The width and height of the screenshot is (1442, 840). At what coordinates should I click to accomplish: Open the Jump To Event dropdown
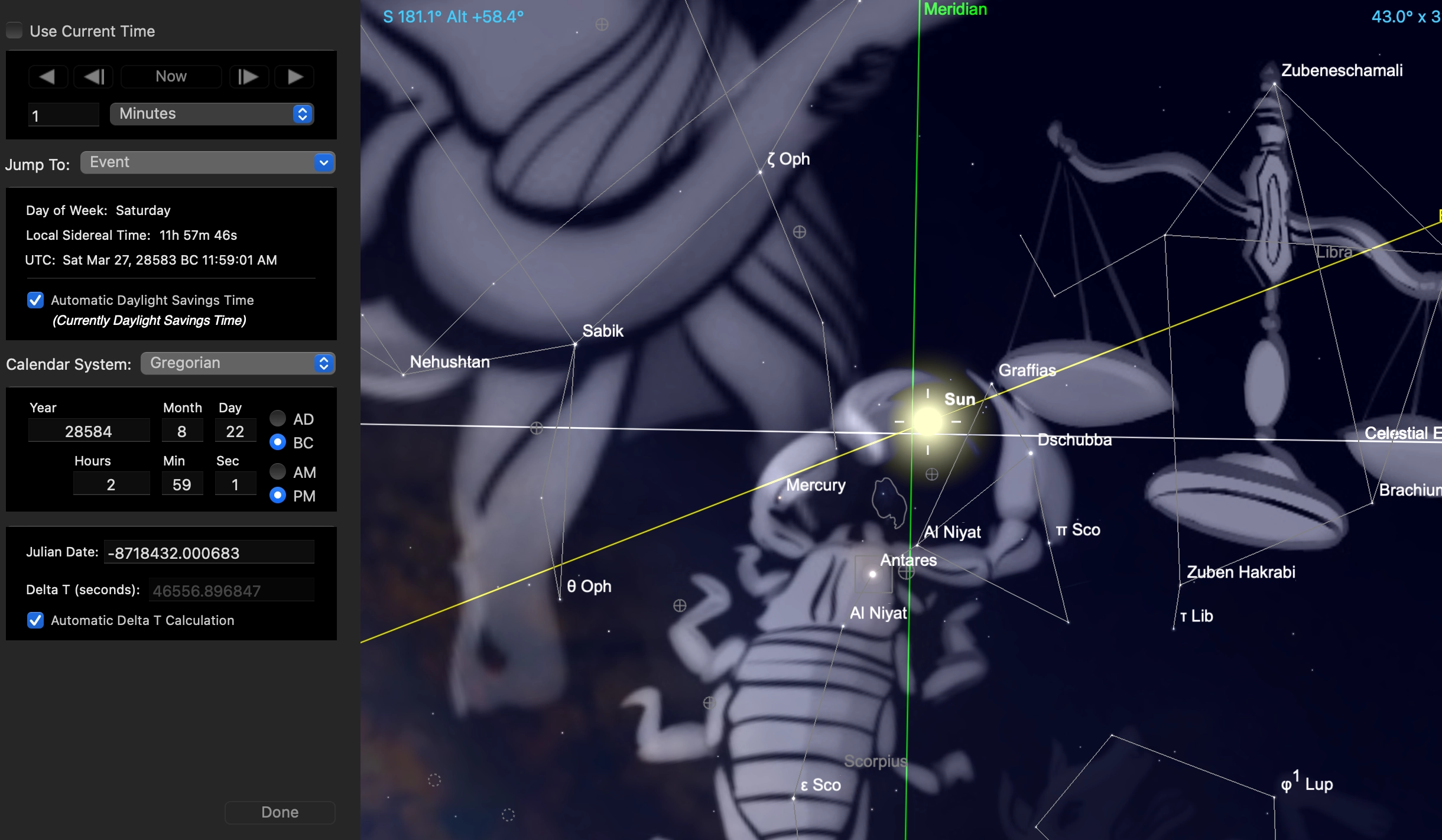207,162
